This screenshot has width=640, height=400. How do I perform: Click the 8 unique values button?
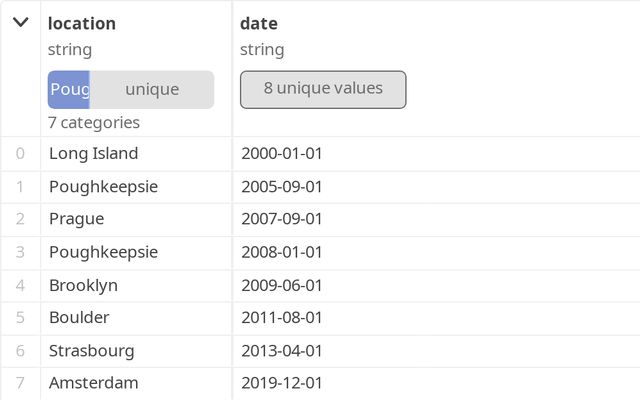(x=323, y=88)
